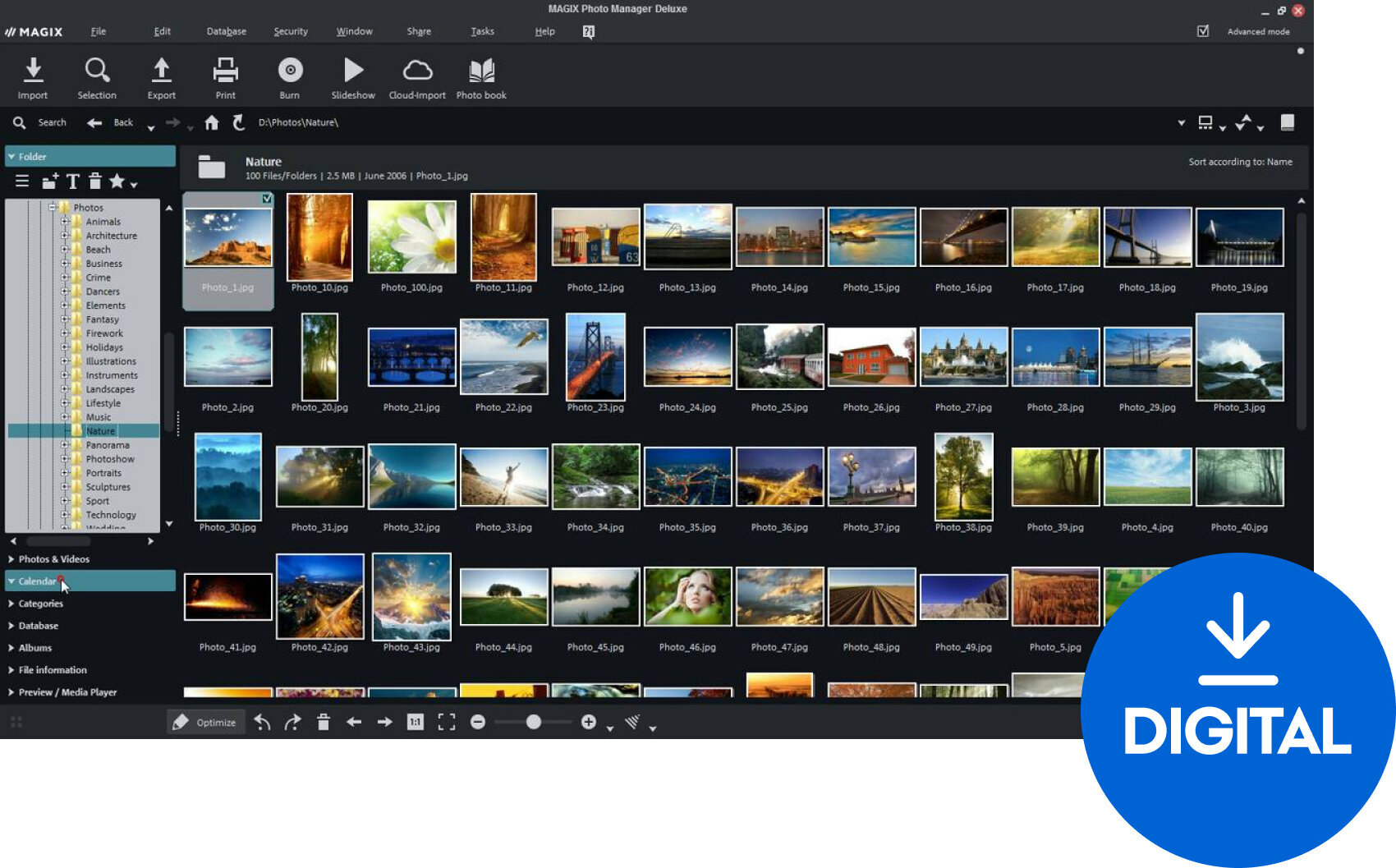Uncheck the selection box on Photo_1.jpg
Image resolution: width=1396 pixels, height=868 pixels.
pos(266,198)
